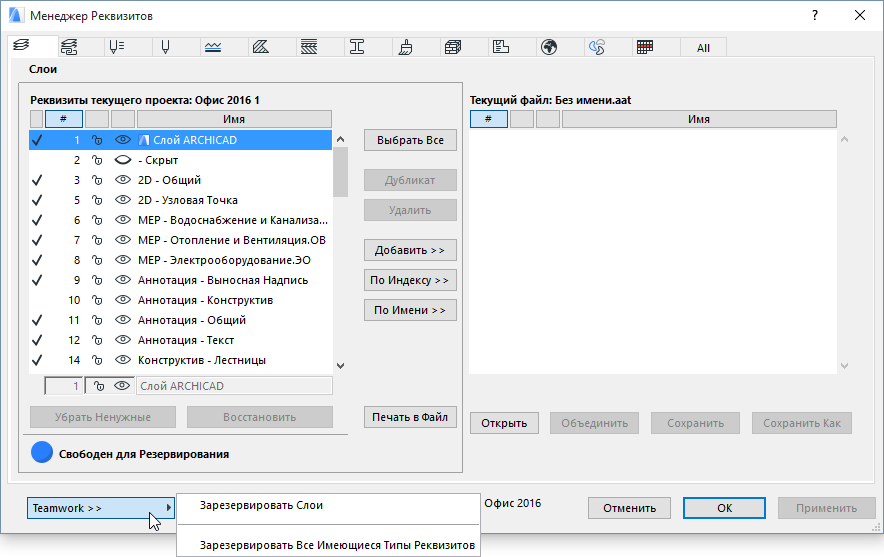
Task: Select the 'Аннотация - Конструктив' layer name
Action: pos(205,300)
